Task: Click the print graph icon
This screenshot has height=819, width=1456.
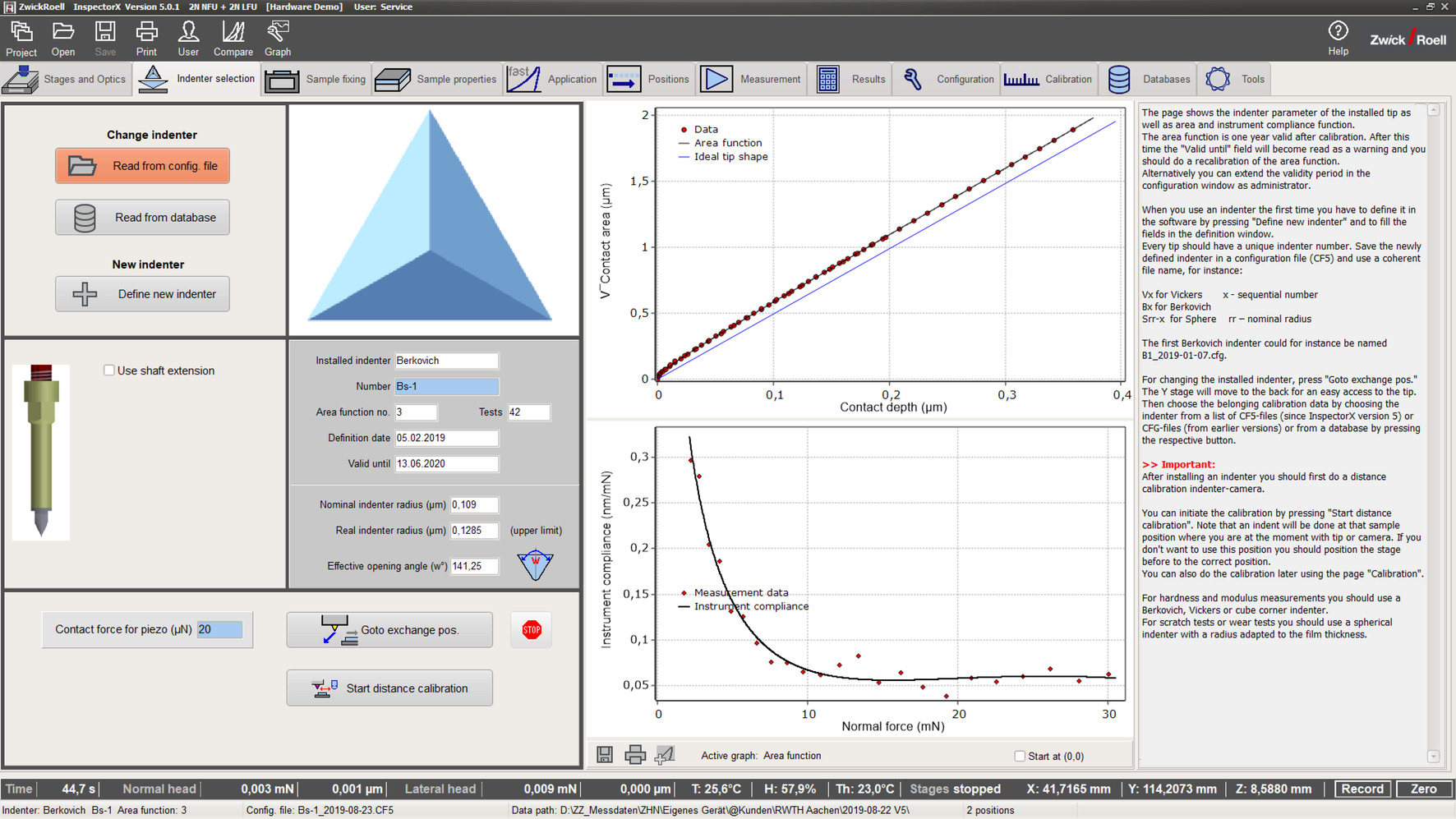Action: point(635,755)
